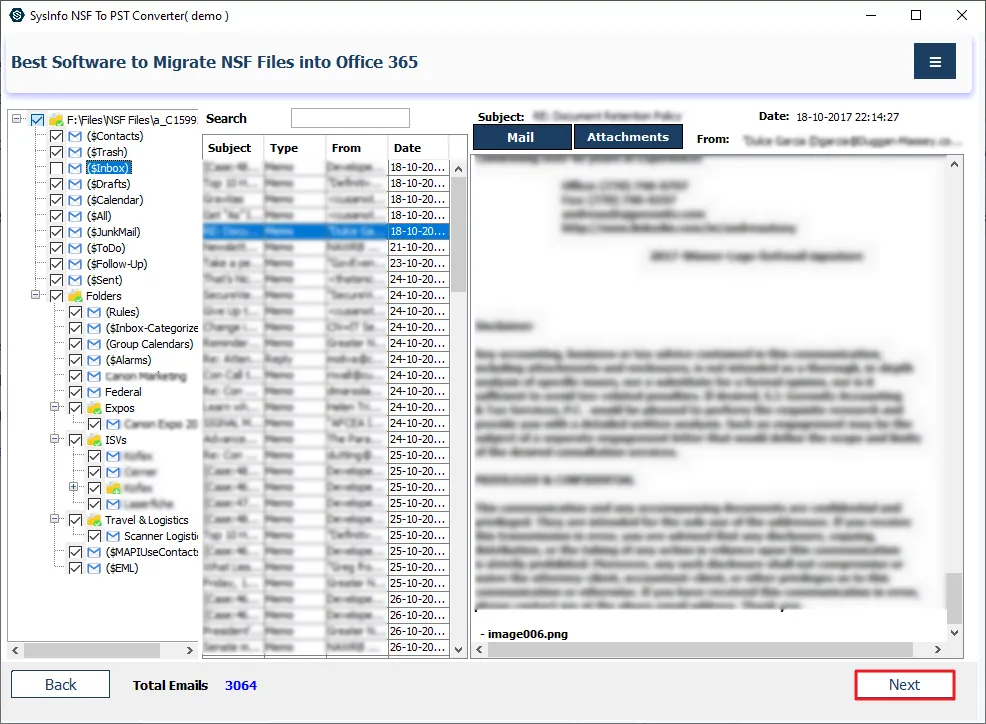Viewport: 986px width, 724px height.
Task: Click the root NSF file folder icon
Action: click(x=56, y=120)
